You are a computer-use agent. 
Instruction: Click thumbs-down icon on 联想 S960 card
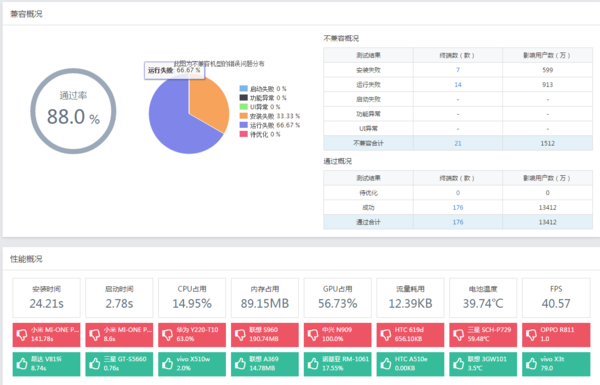click(240, 335)
